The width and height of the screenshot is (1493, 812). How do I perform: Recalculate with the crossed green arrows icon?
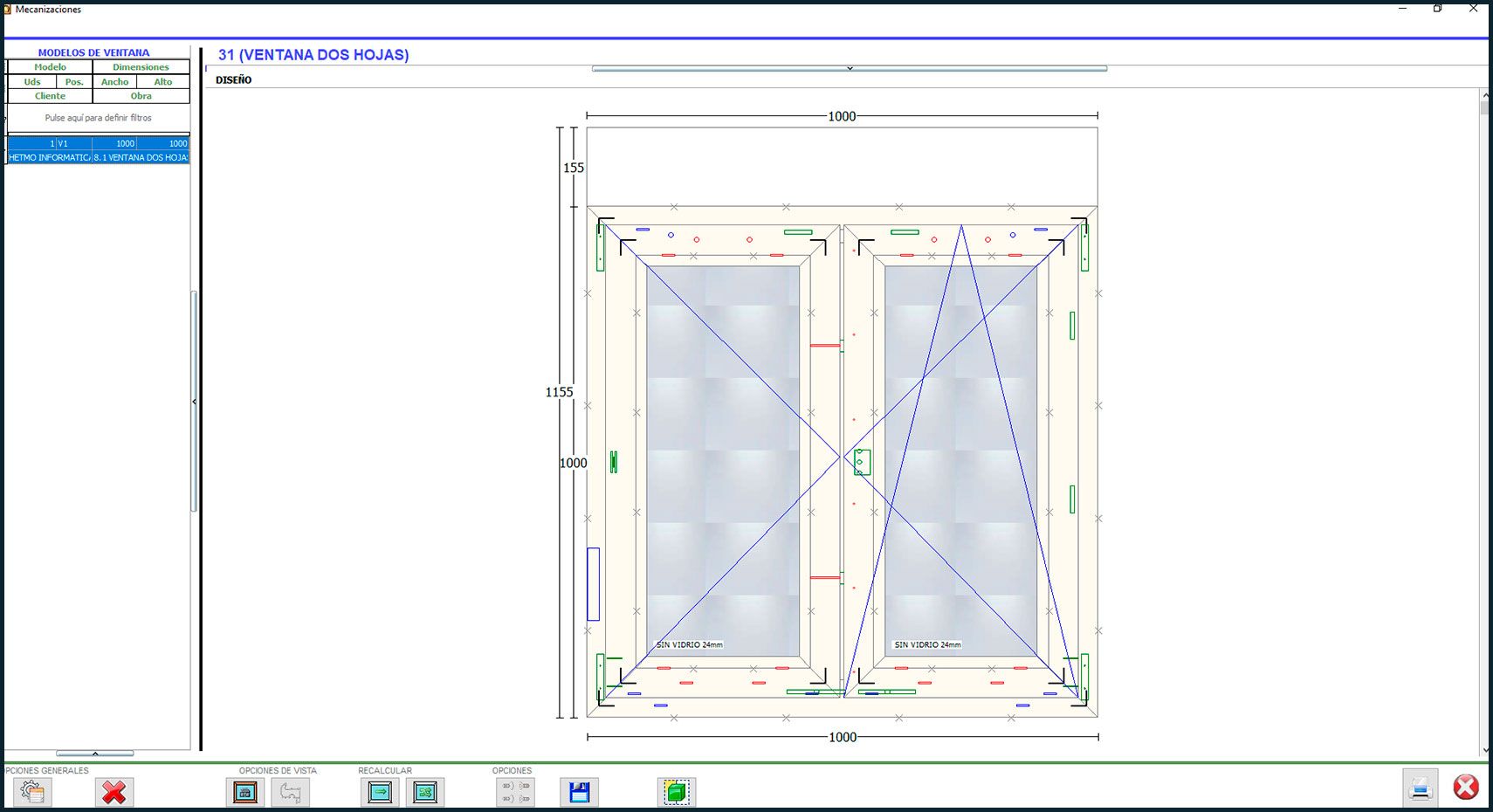tap(425, 792)
